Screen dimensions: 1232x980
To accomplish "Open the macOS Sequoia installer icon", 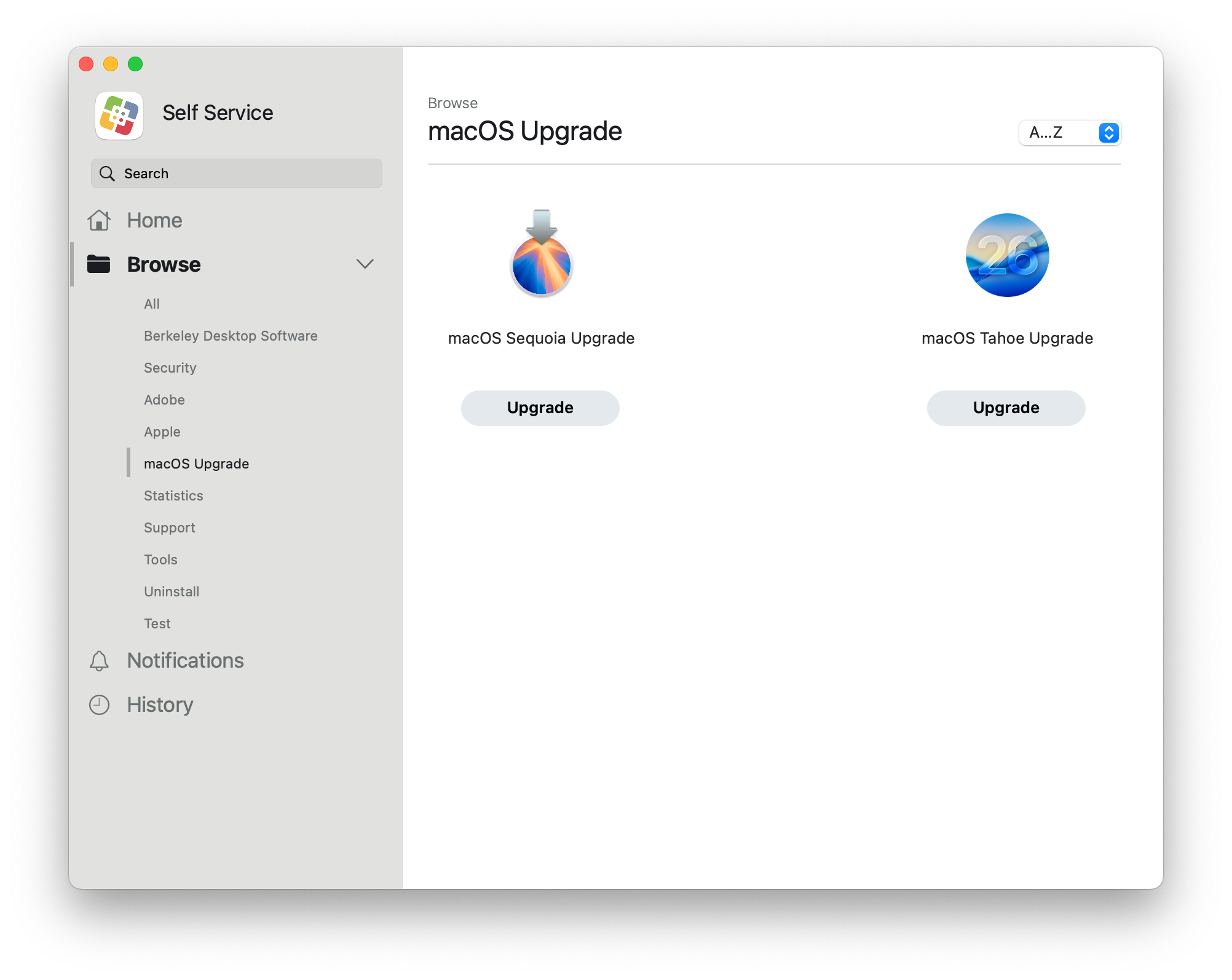I will pos(541,253).
